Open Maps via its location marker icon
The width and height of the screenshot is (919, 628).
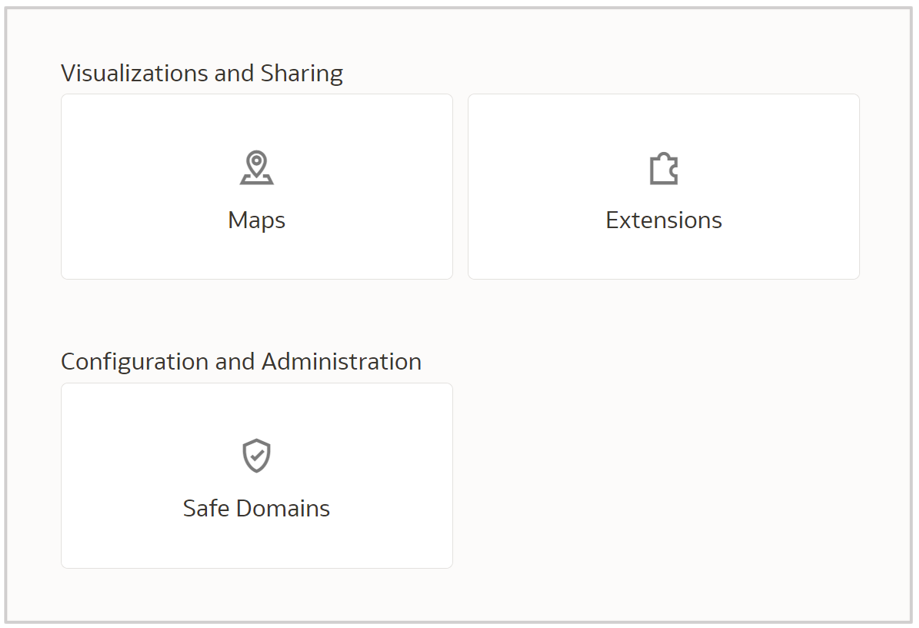(257, 168)
